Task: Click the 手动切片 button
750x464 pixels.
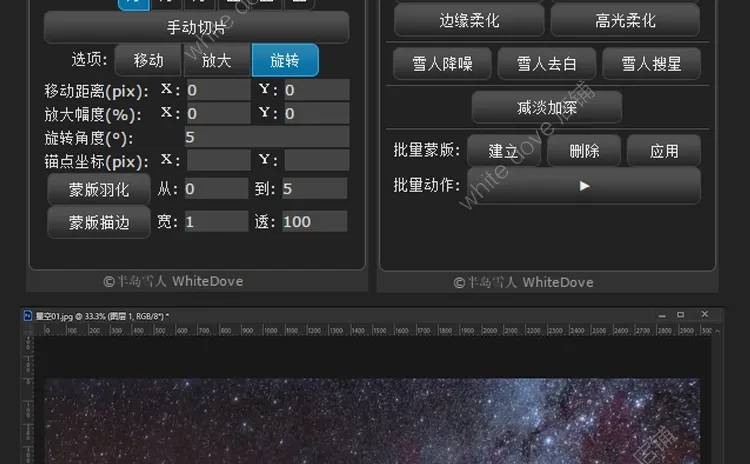Action: (x=196, y=27)
